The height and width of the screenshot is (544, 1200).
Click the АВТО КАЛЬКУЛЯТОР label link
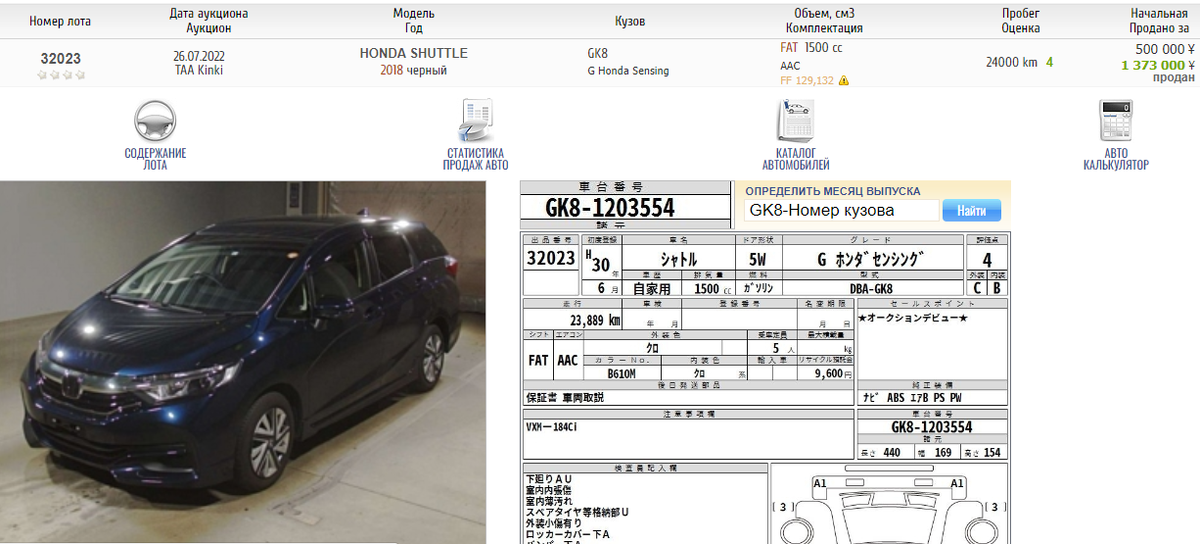coord(1115,159)
